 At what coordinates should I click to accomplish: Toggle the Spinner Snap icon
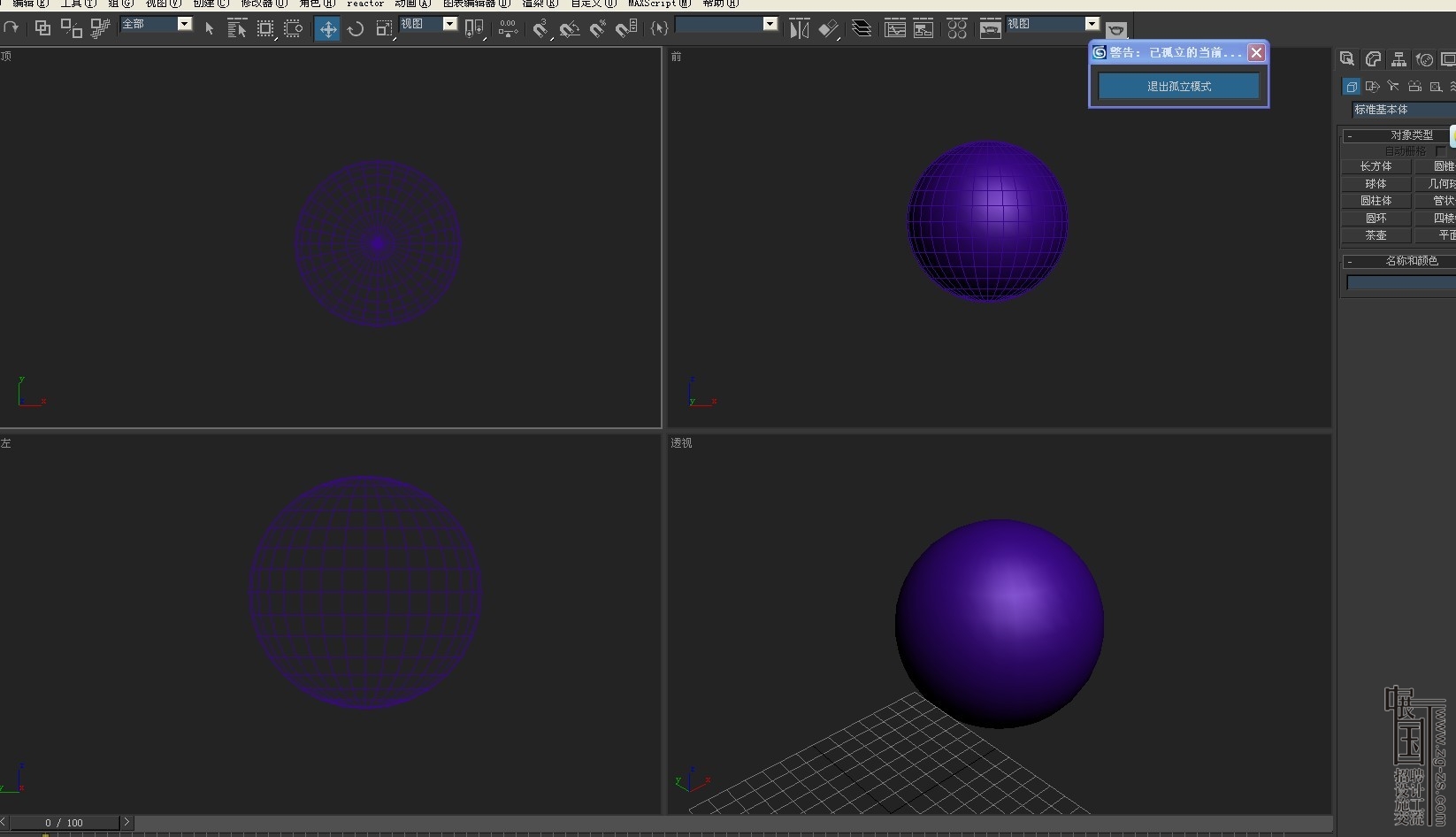(x=626, y=28)
